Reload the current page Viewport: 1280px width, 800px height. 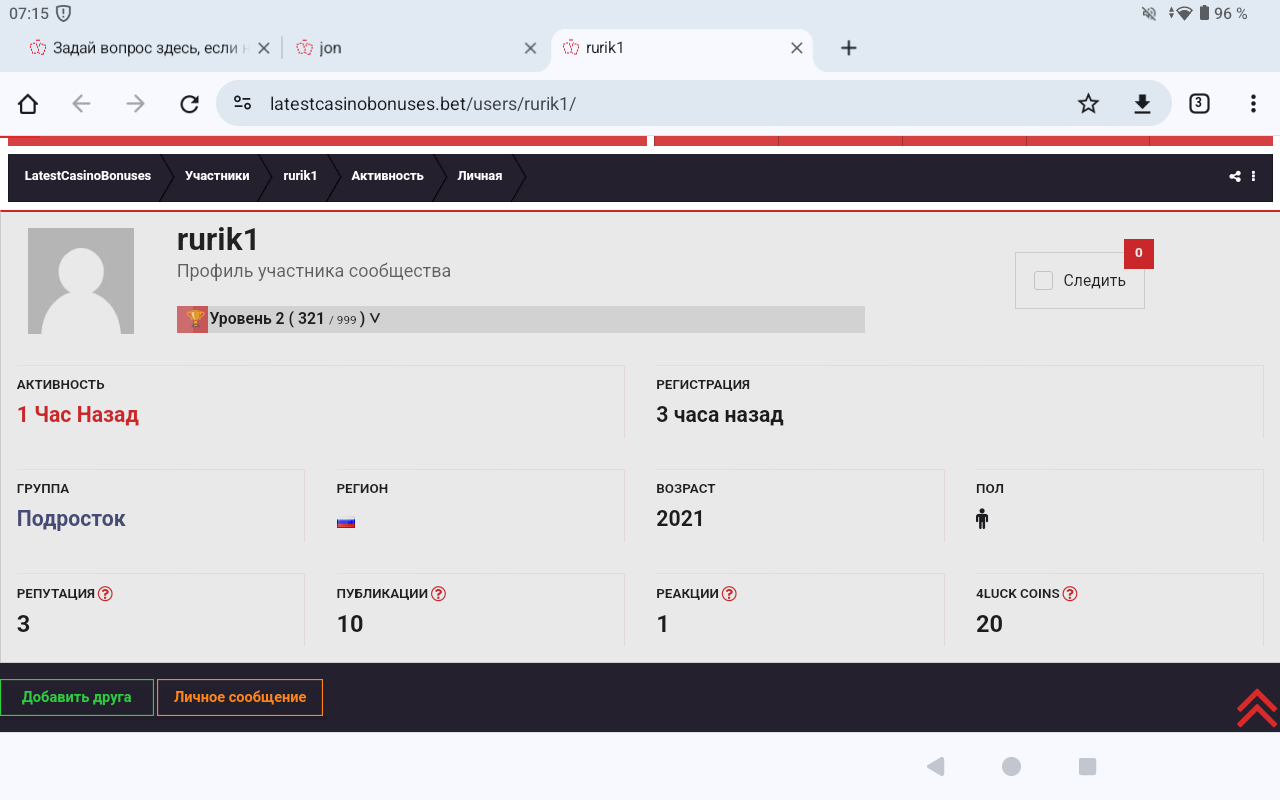point(189,104)
